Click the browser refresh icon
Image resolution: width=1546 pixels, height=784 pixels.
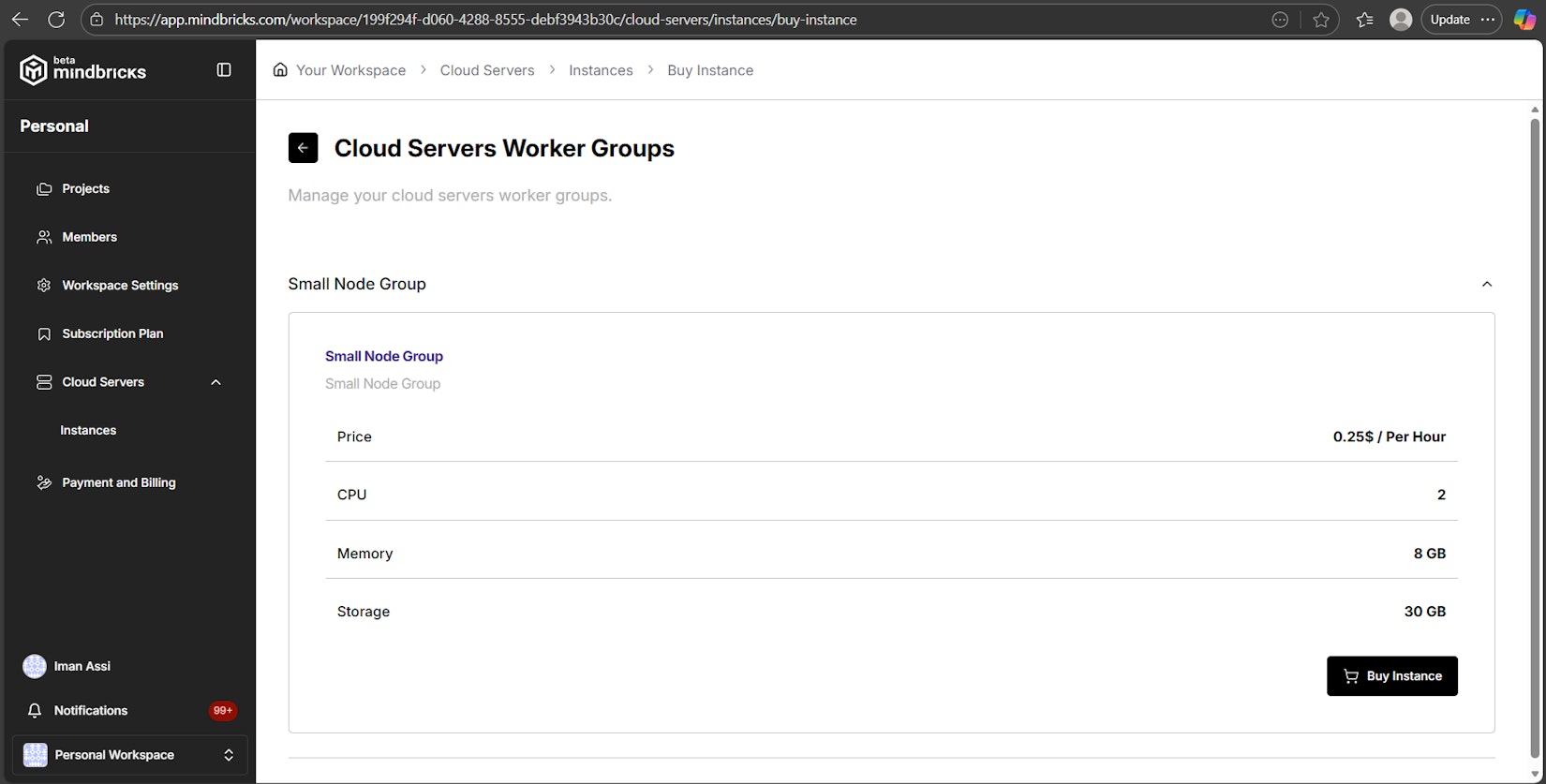[x=56, y=20]
